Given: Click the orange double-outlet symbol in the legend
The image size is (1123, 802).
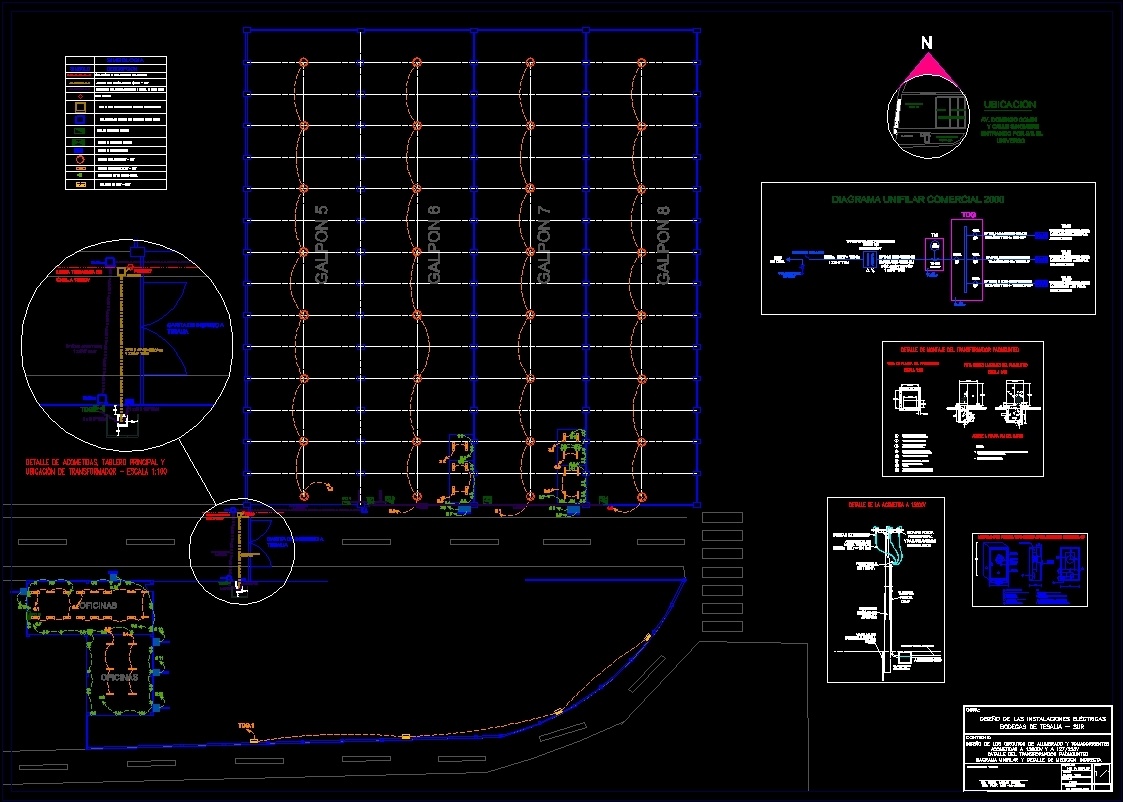Looking at the screenshot, I should [80, 168].
